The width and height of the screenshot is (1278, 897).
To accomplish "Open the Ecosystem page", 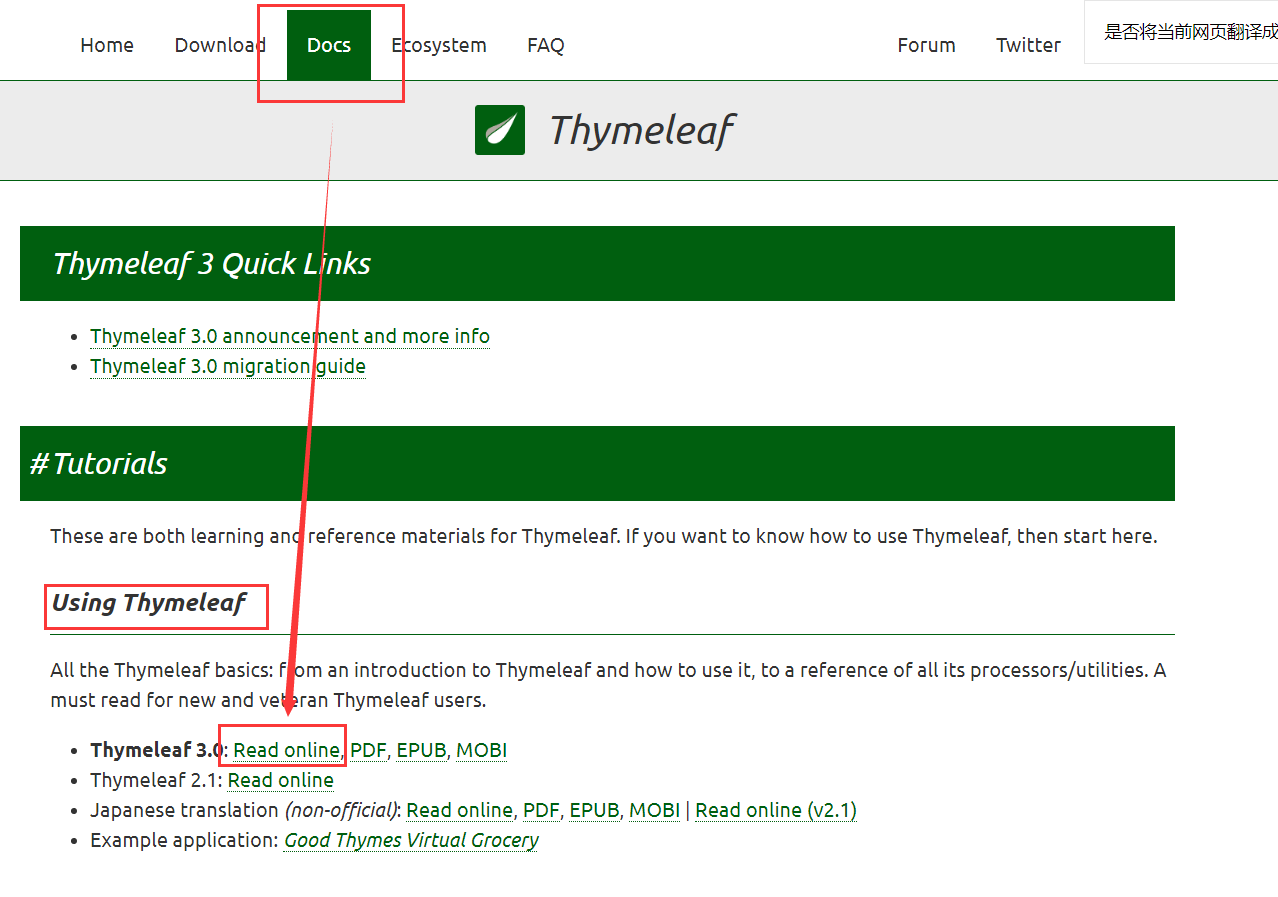I will pyautogui.click(x=439, y=45).
